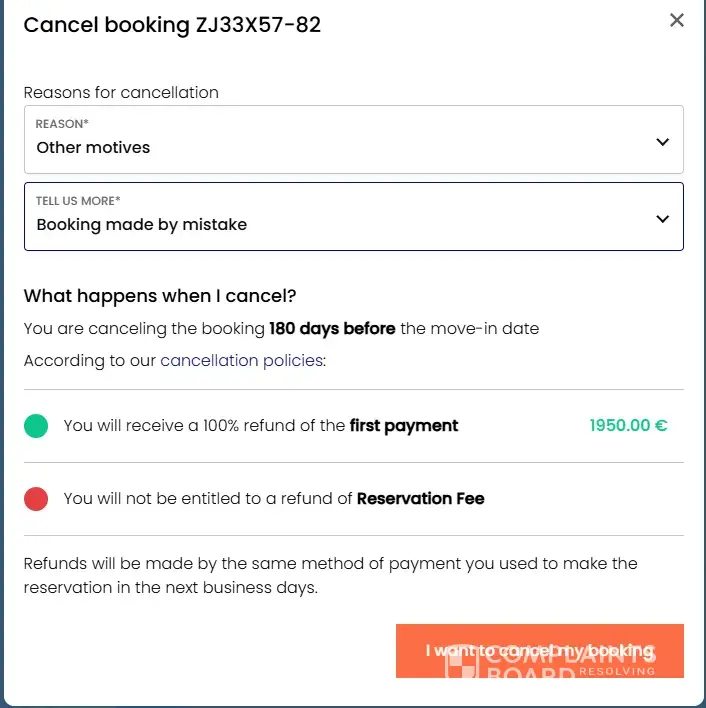Click the refunds payment method paragraph
Viewport: 706px width, 708px height.
tap(330, 575)
